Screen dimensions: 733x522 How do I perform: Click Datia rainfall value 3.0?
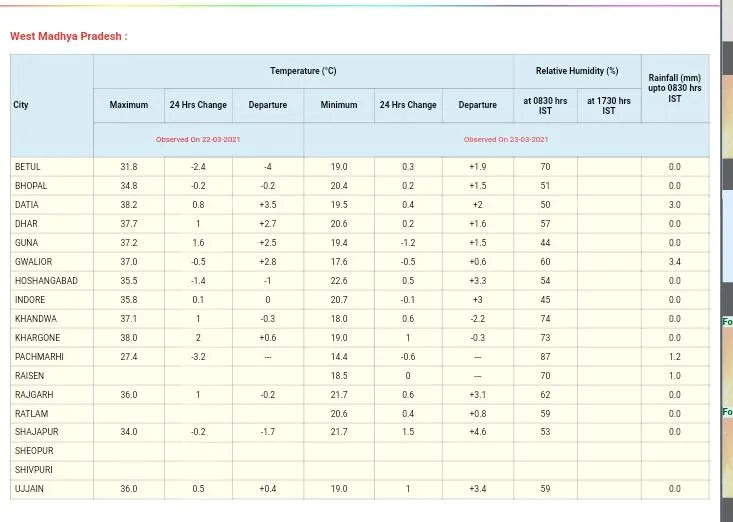(x=675, y=205)
